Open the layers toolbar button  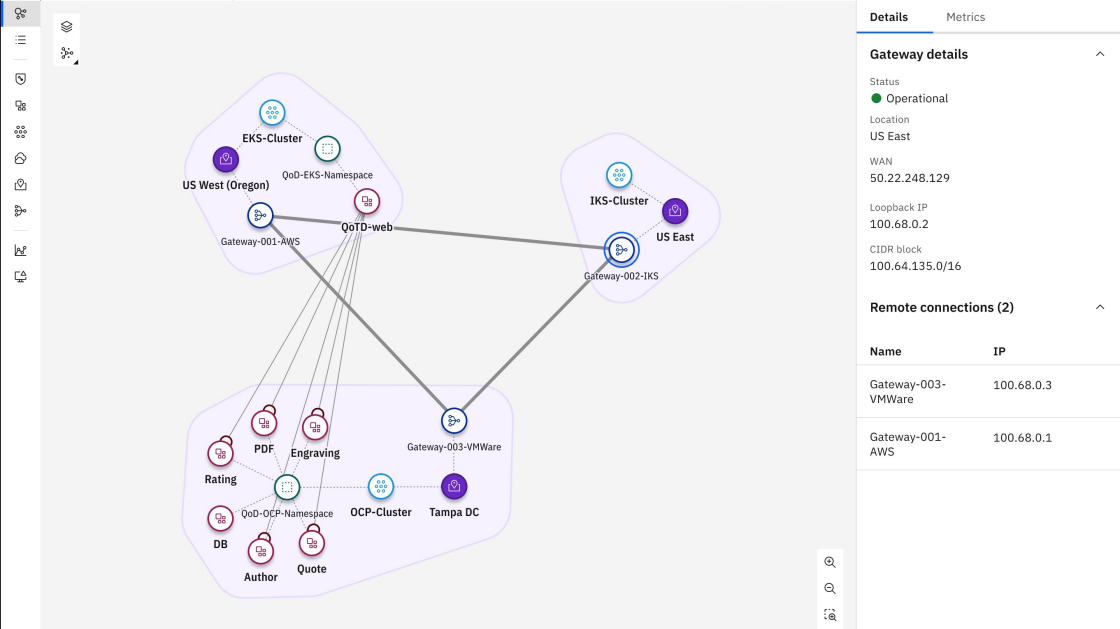66,27
